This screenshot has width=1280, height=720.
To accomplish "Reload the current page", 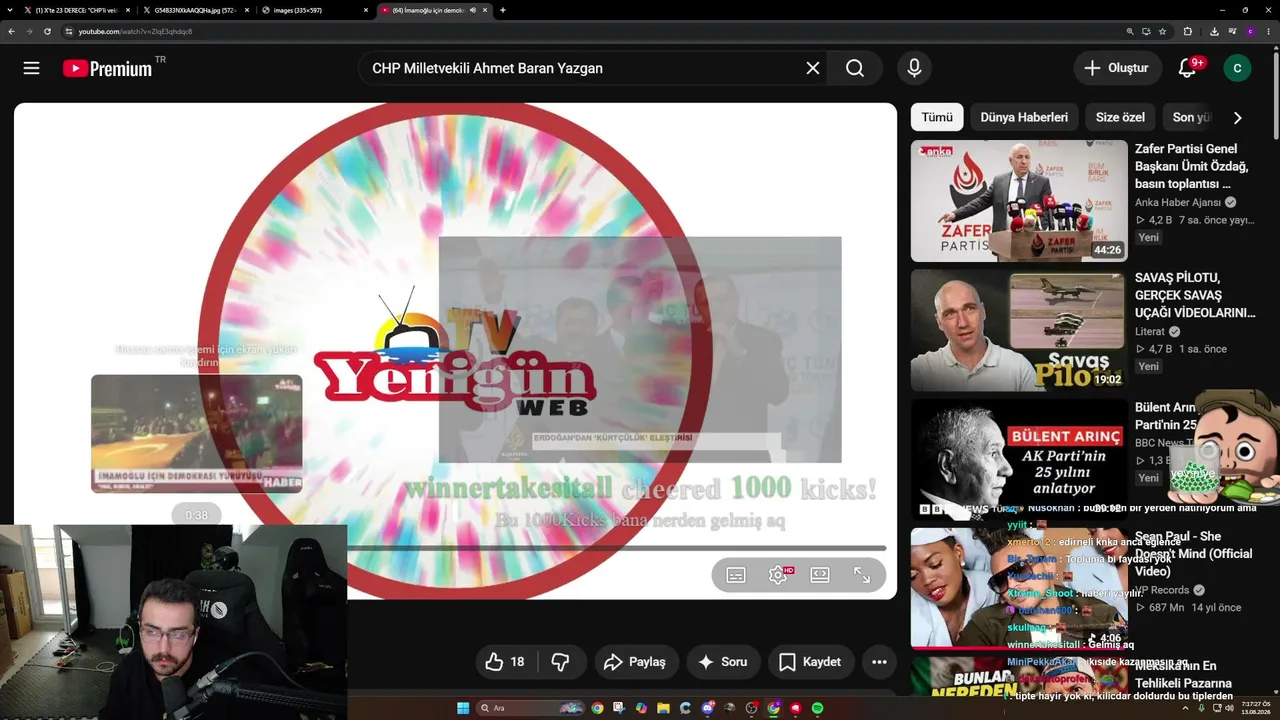I will point(47,31).
